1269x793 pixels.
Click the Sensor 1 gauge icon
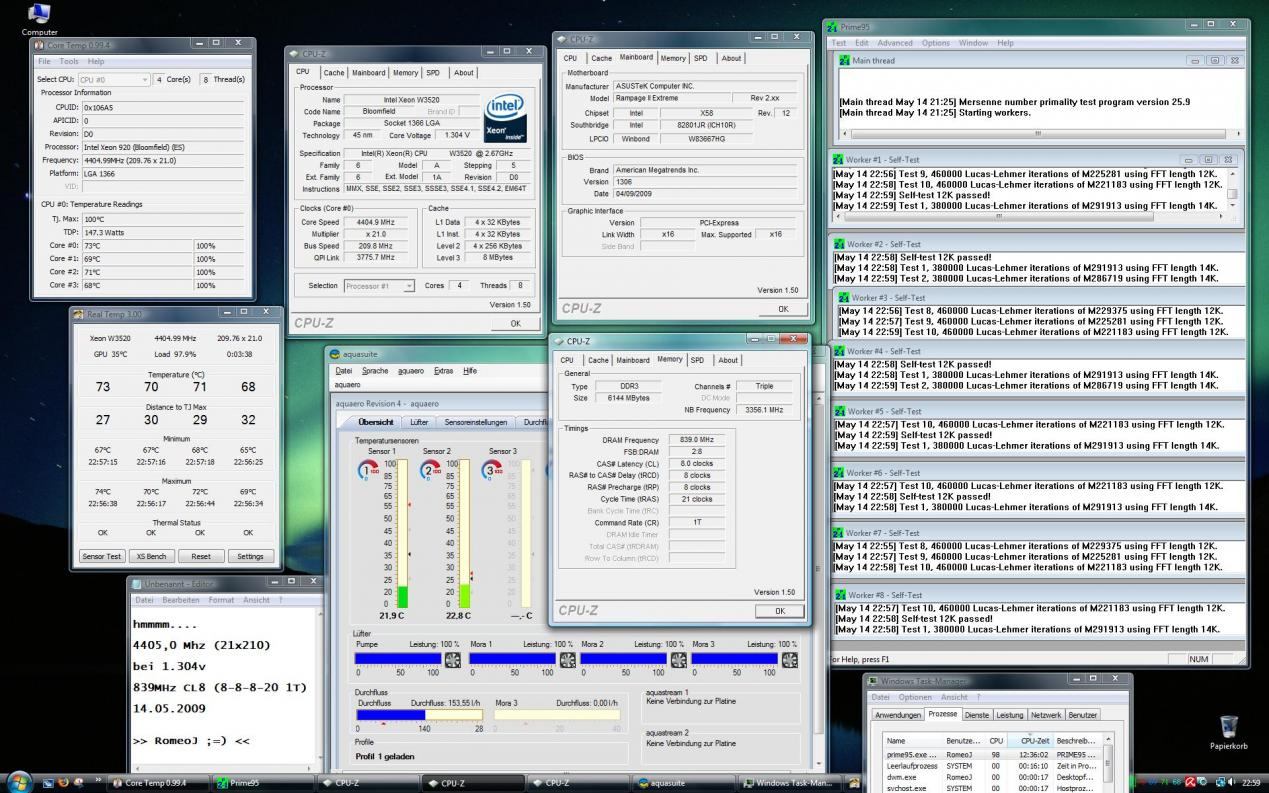point(367,471)
